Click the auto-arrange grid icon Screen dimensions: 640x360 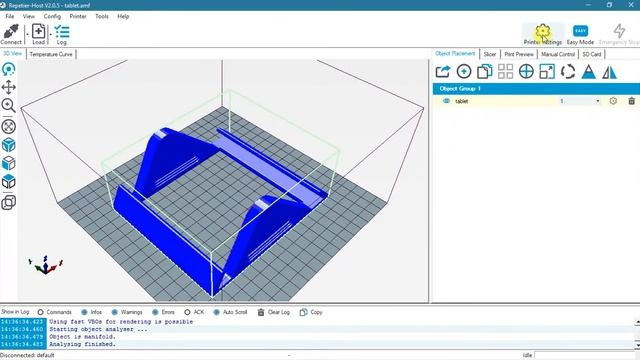click(x=505, y=71)
